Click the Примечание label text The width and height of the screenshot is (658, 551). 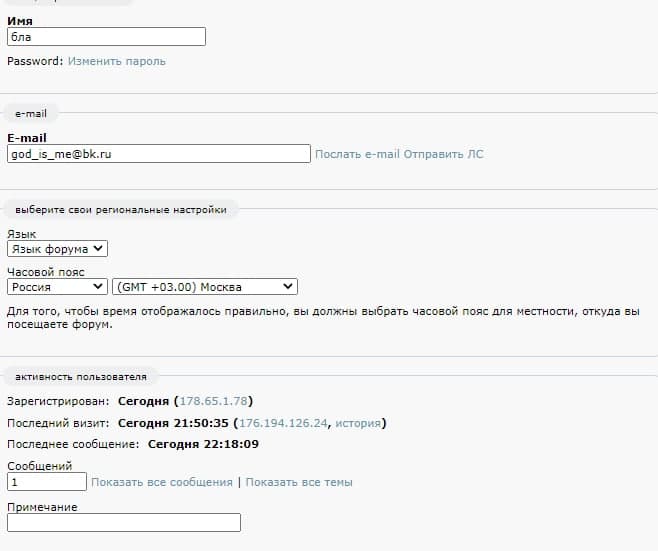(42, 507)
